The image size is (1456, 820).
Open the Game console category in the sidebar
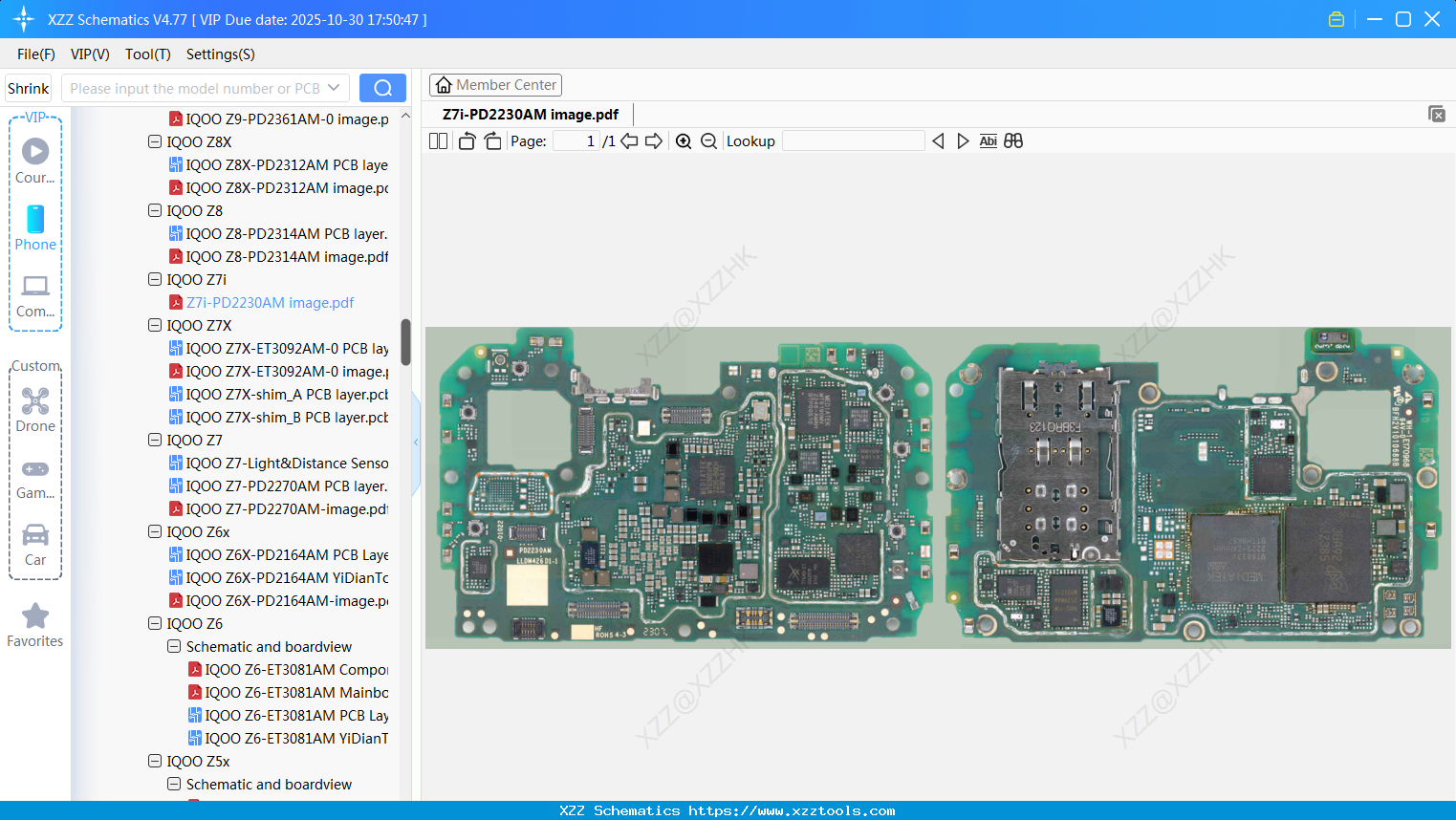(35, 478)
